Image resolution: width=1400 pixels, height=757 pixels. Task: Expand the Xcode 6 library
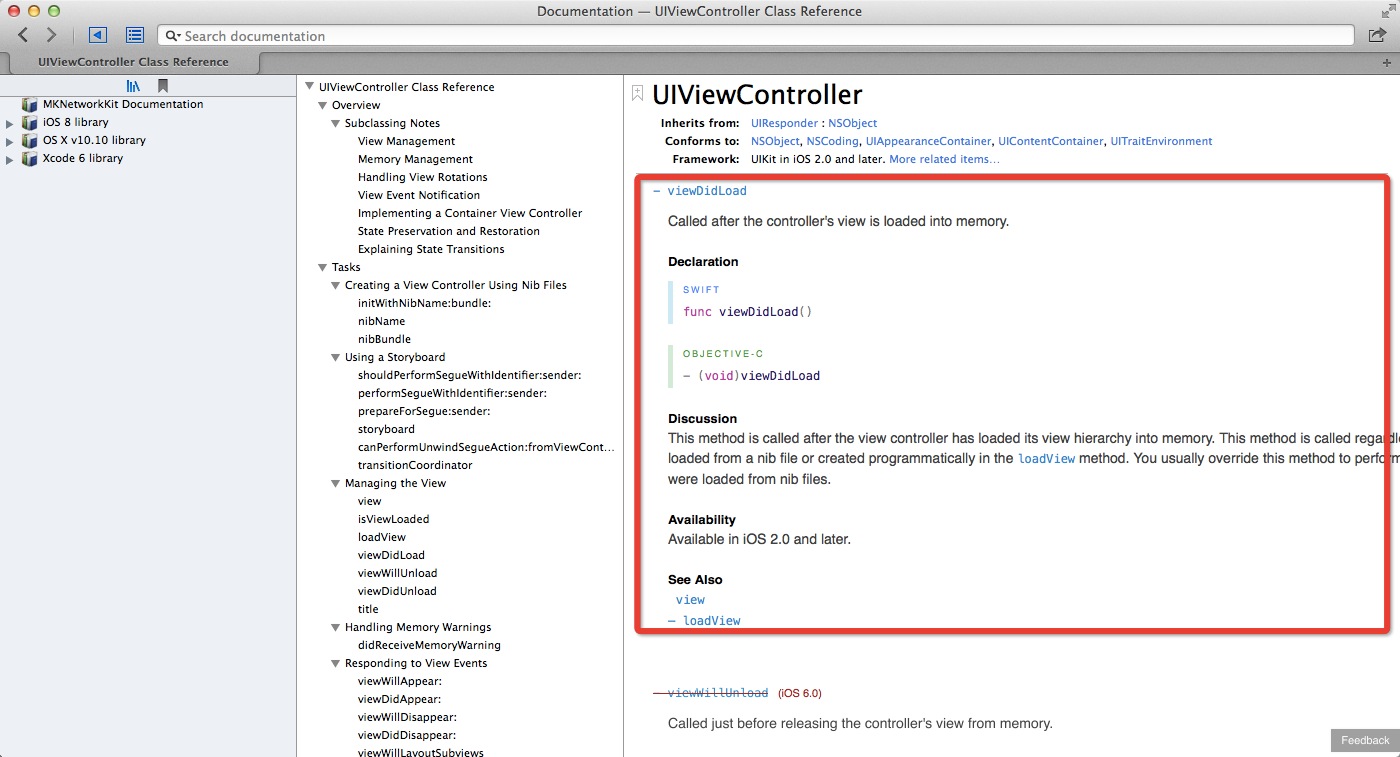pyautogui.click(x=10, y=159)
